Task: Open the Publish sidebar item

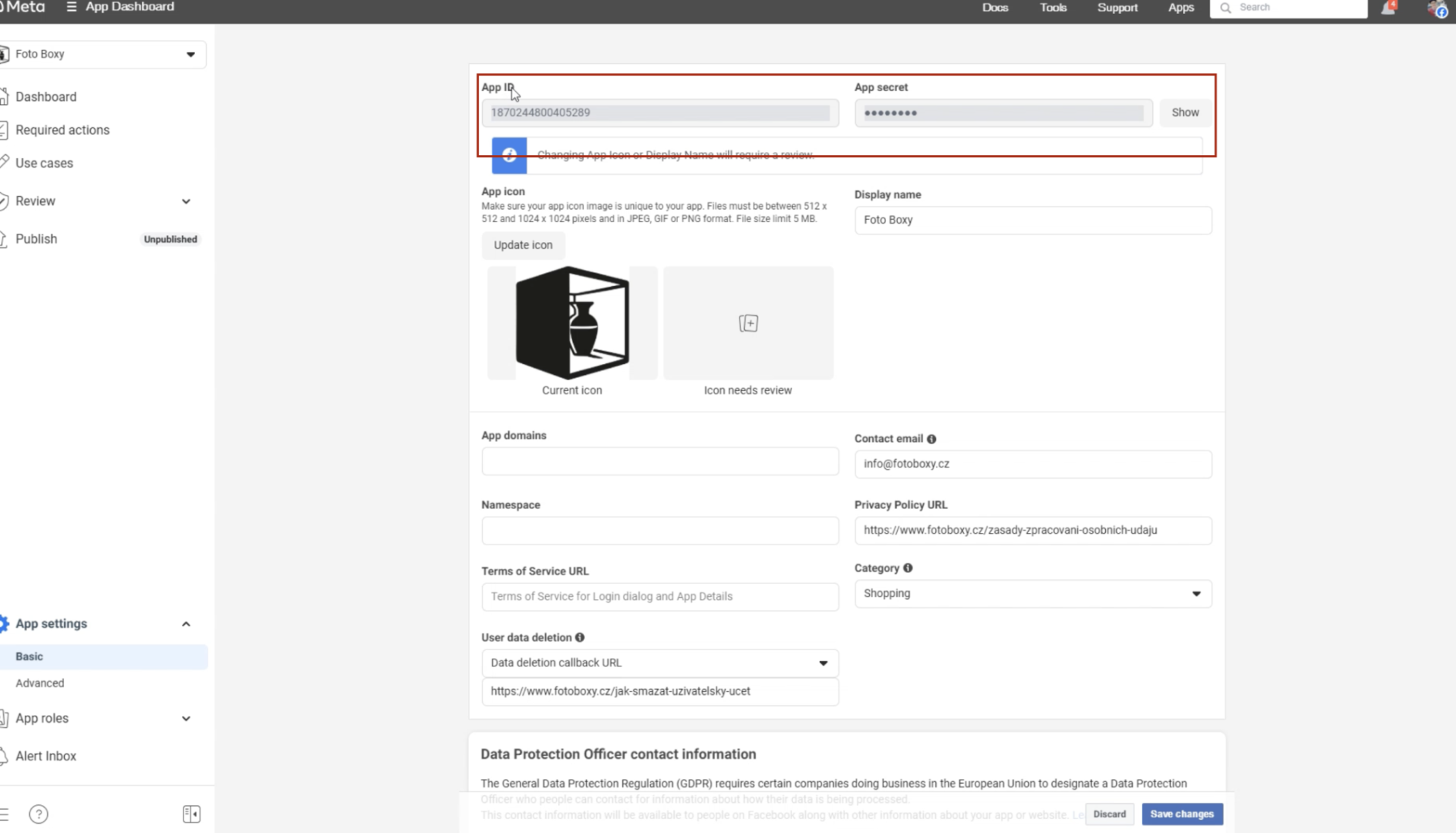Action: tap(36, 239)
